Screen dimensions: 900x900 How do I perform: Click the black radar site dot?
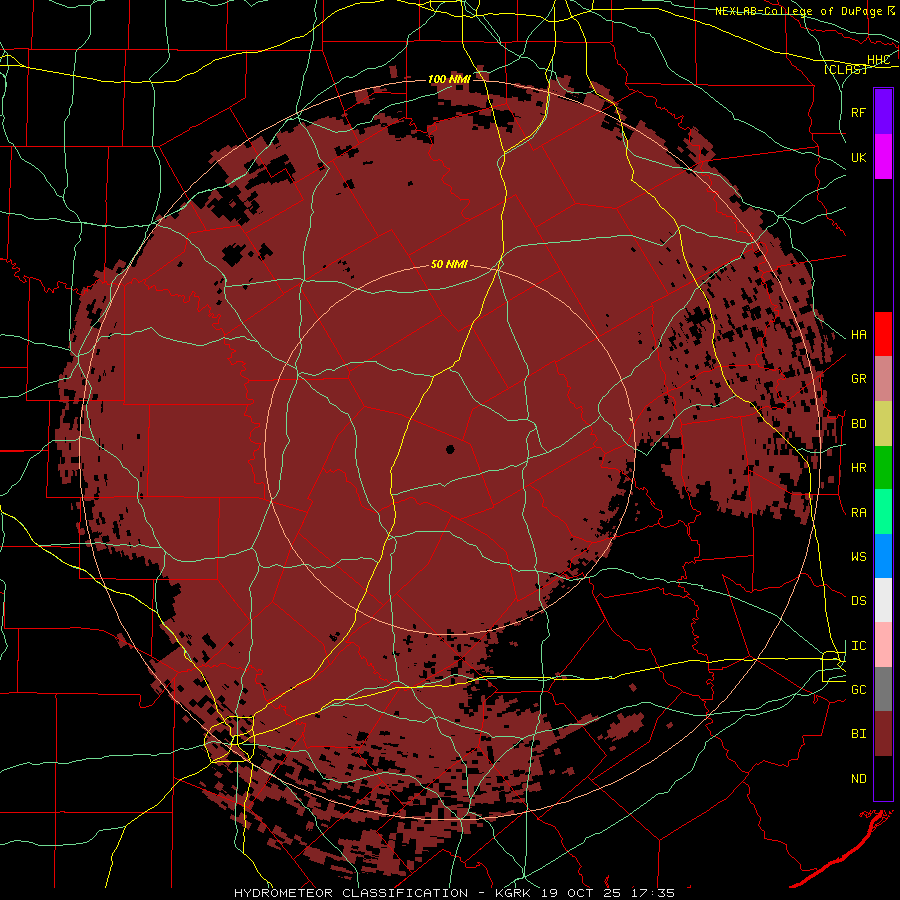[x=450, y=449]
